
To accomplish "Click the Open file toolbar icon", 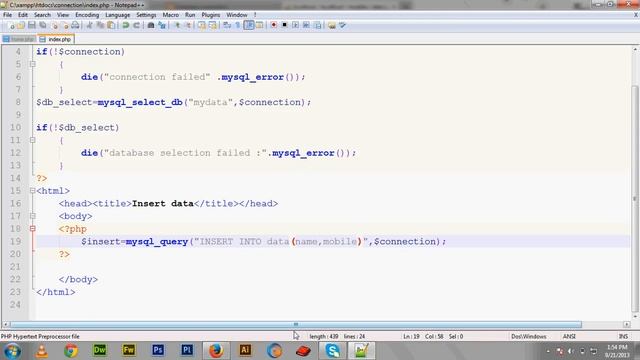I will 21,25.
